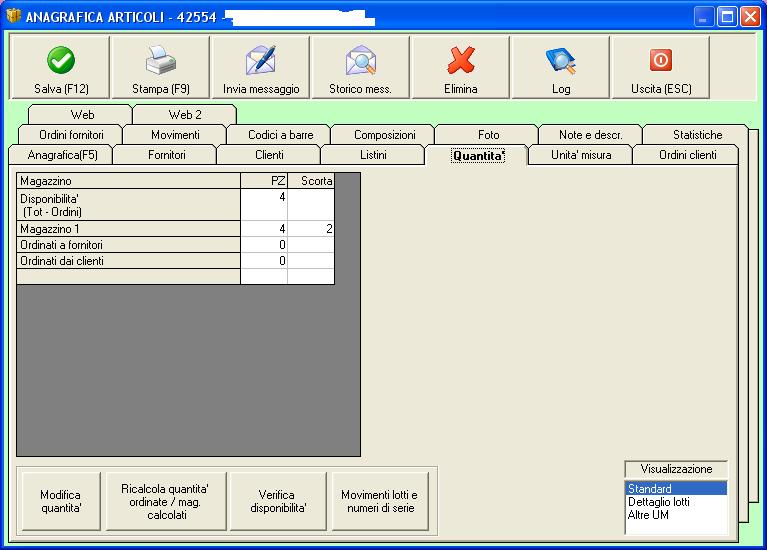The image size is (767, 550).
Task: Click the PZ column header
Action: coord(264,181)
